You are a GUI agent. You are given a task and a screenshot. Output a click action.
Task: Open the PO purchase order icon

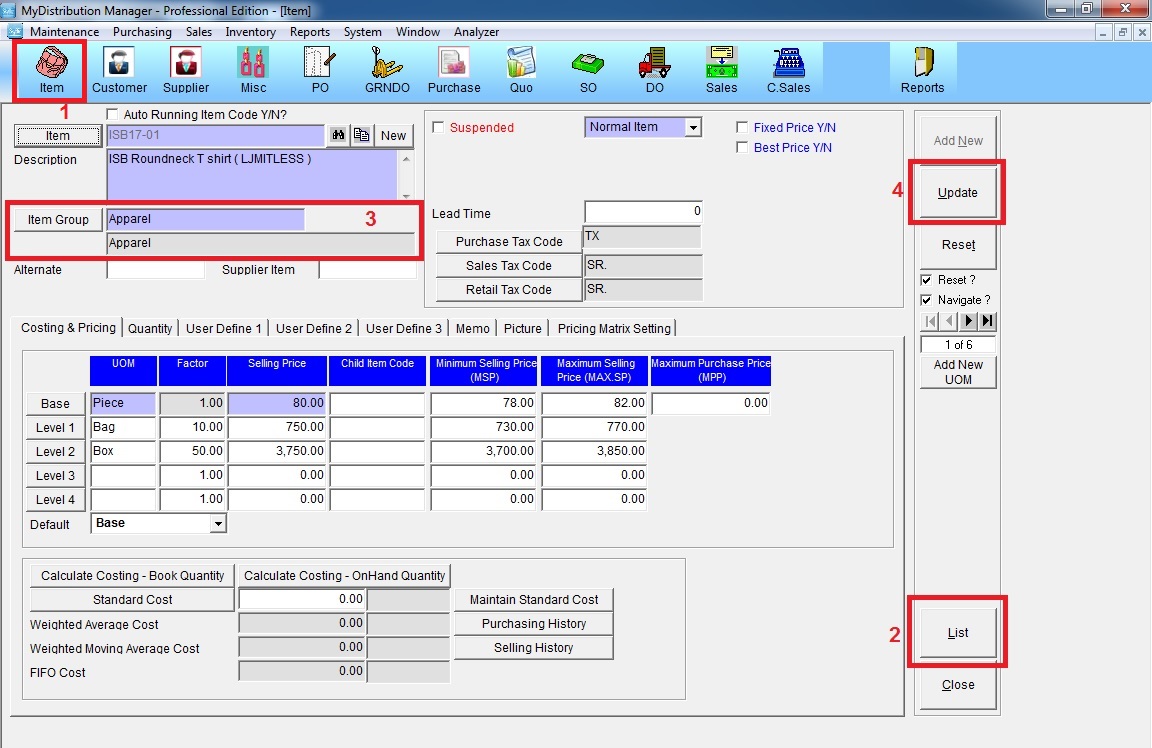[320, 70]
